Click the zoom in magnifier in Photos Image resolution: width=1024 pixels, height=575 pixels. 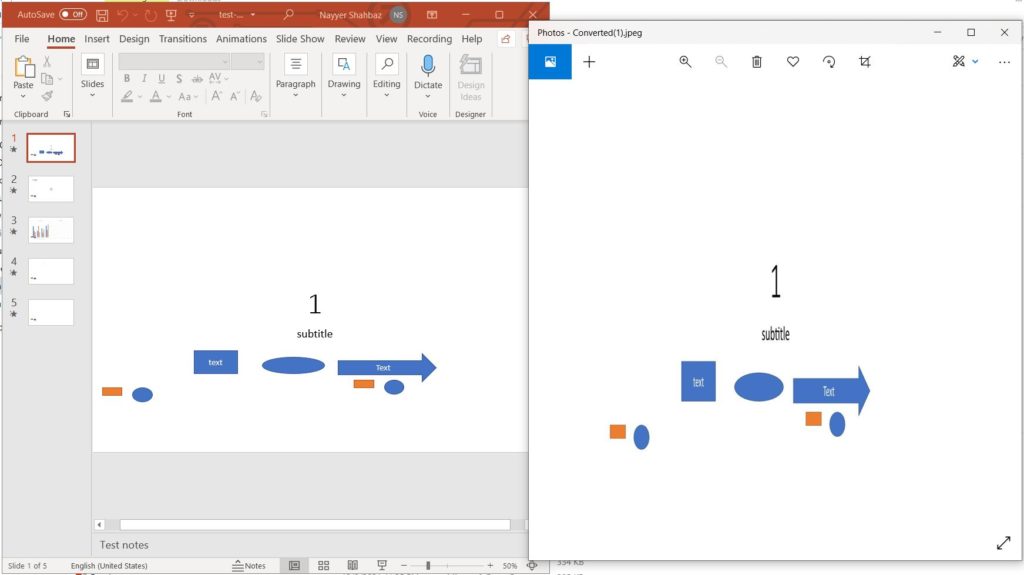tap(685, 62)
